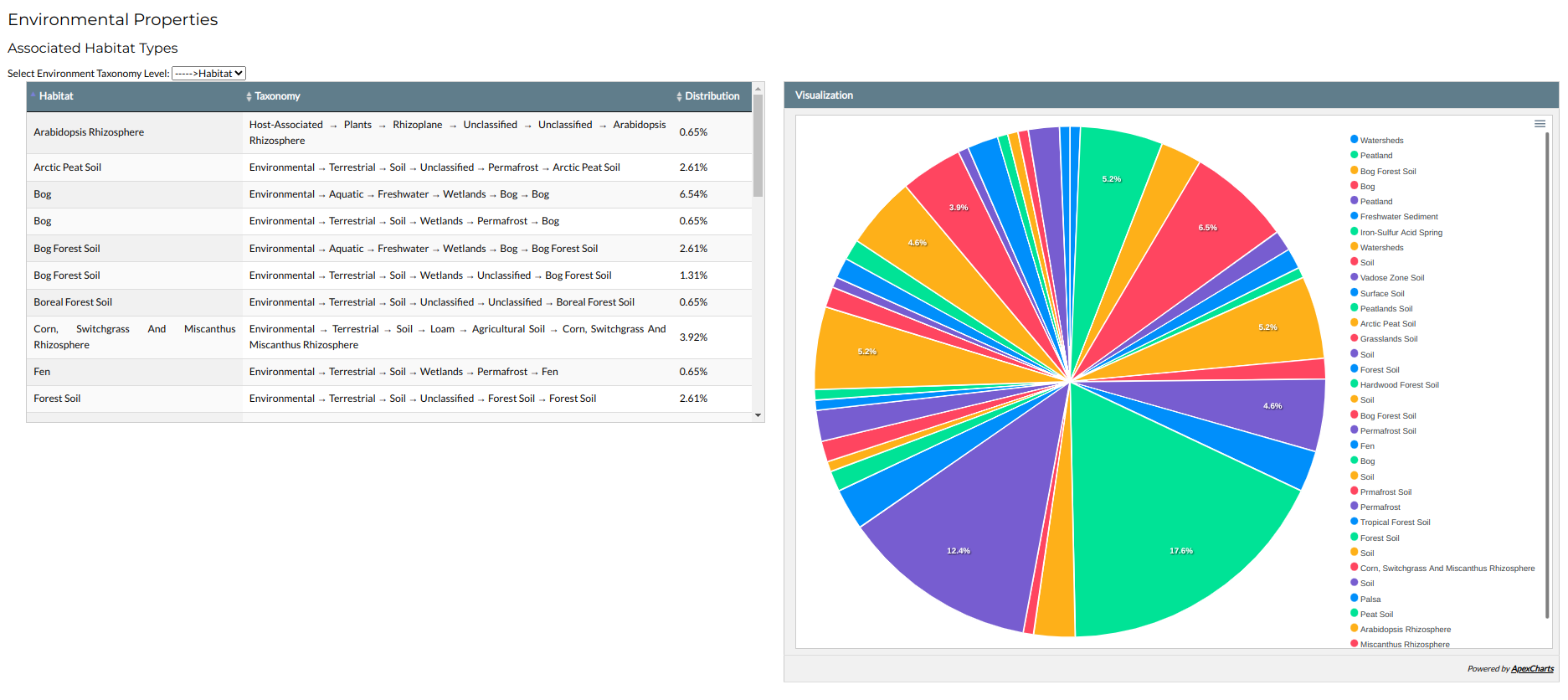Open the ApexCharts link
1568x700 pixels.
[1532, 669]
